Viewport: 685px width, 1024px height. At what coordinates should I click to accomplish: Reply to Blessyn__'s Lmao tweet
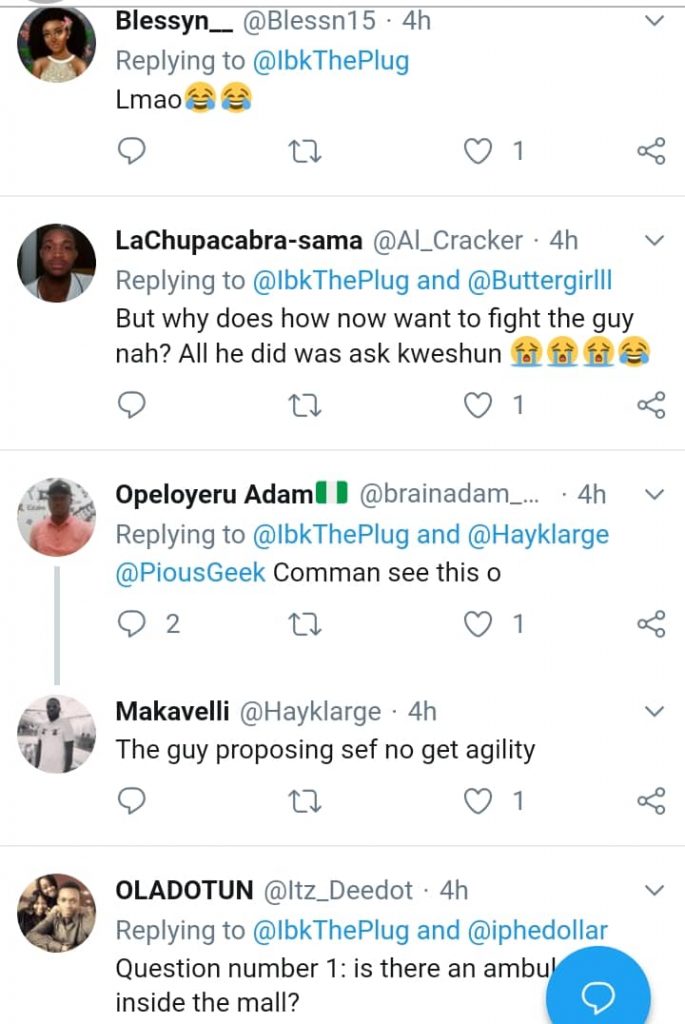coord(132,151)
